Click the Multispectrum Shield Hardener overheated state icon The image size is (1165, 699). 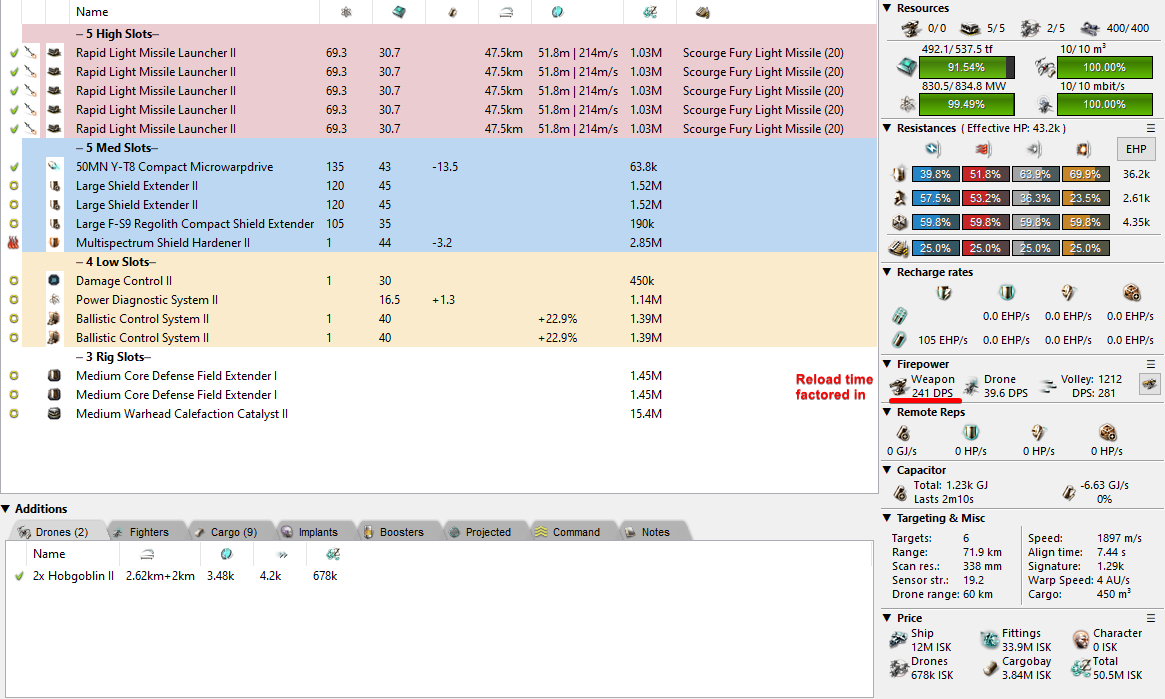click(x=14, y=243)
